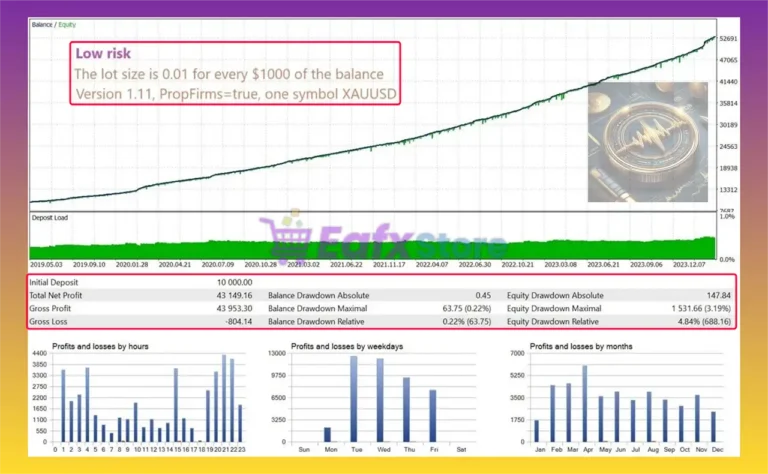Click the 2020.01.28 date on the timeline

click(132, 264)
